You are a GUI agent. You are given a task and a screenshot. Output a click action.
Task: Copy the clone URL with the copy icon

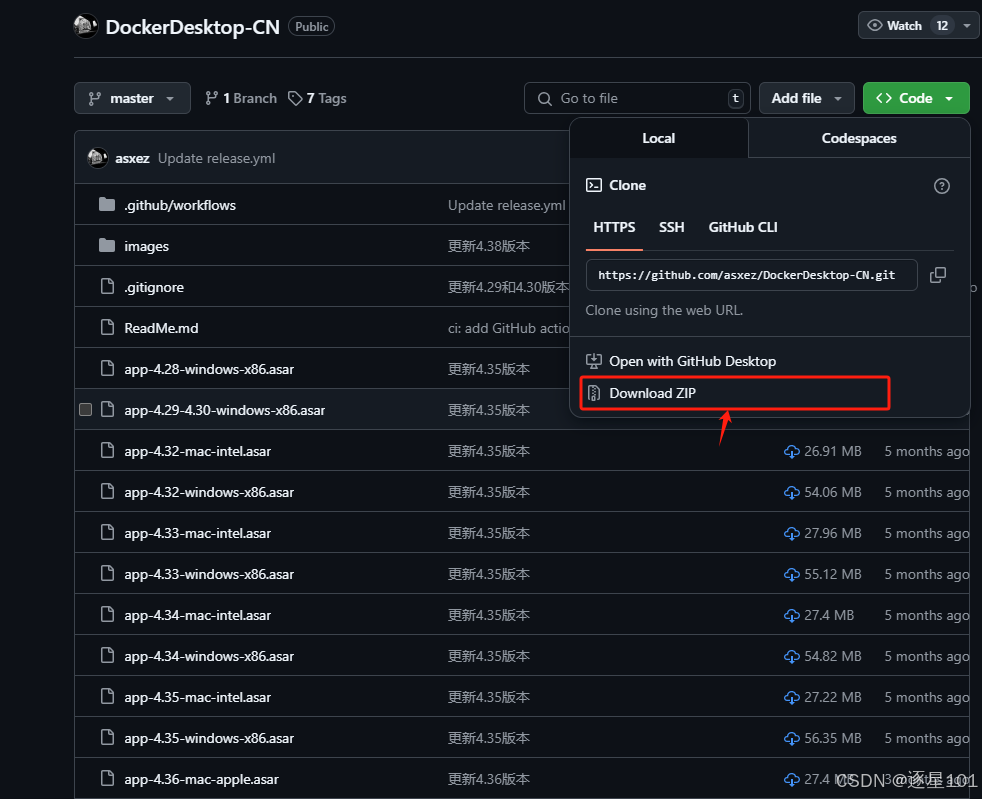(x=938, y=275)
